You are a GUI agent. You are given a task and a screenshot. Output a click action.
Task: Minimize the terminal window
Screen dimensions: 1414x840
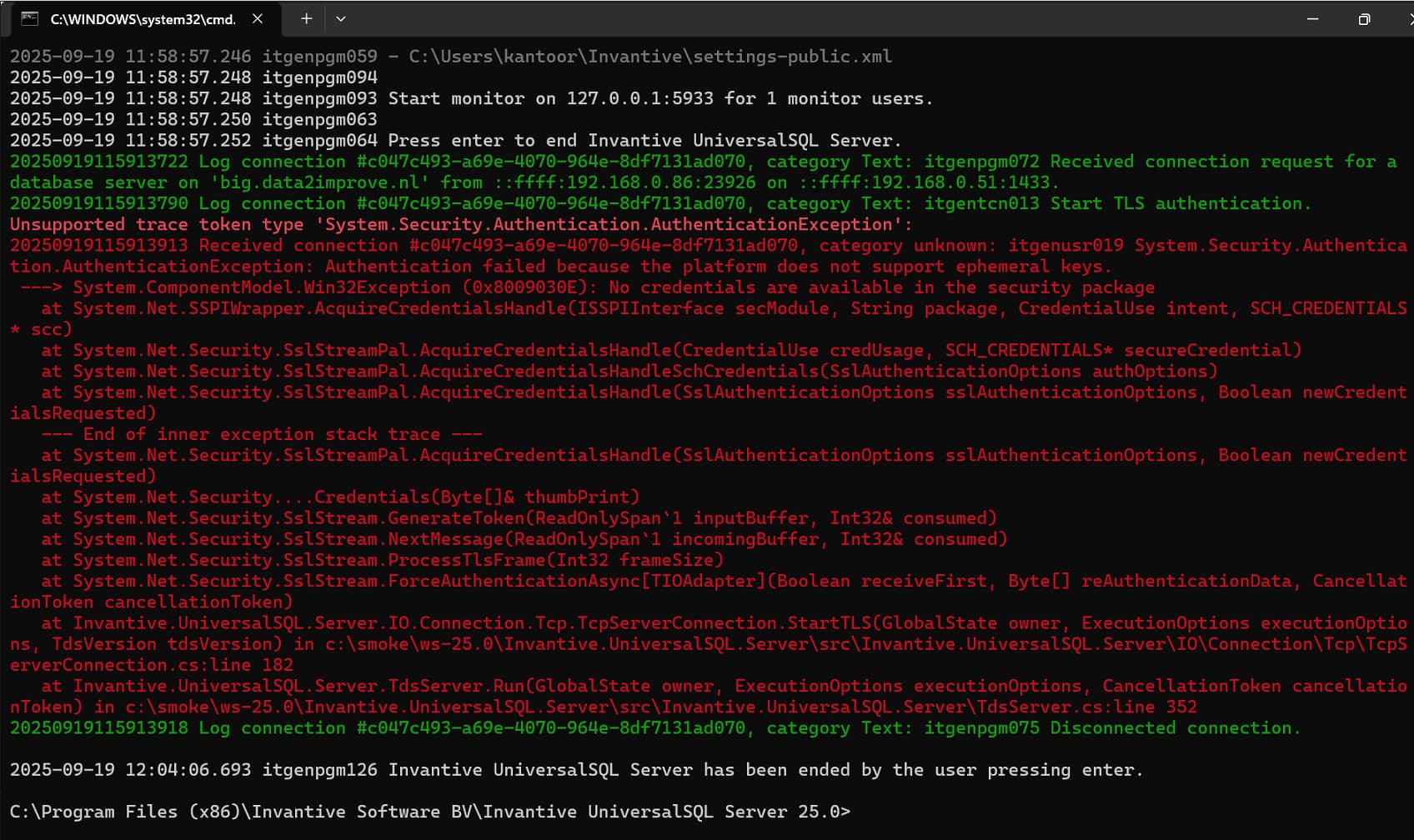1312,18
